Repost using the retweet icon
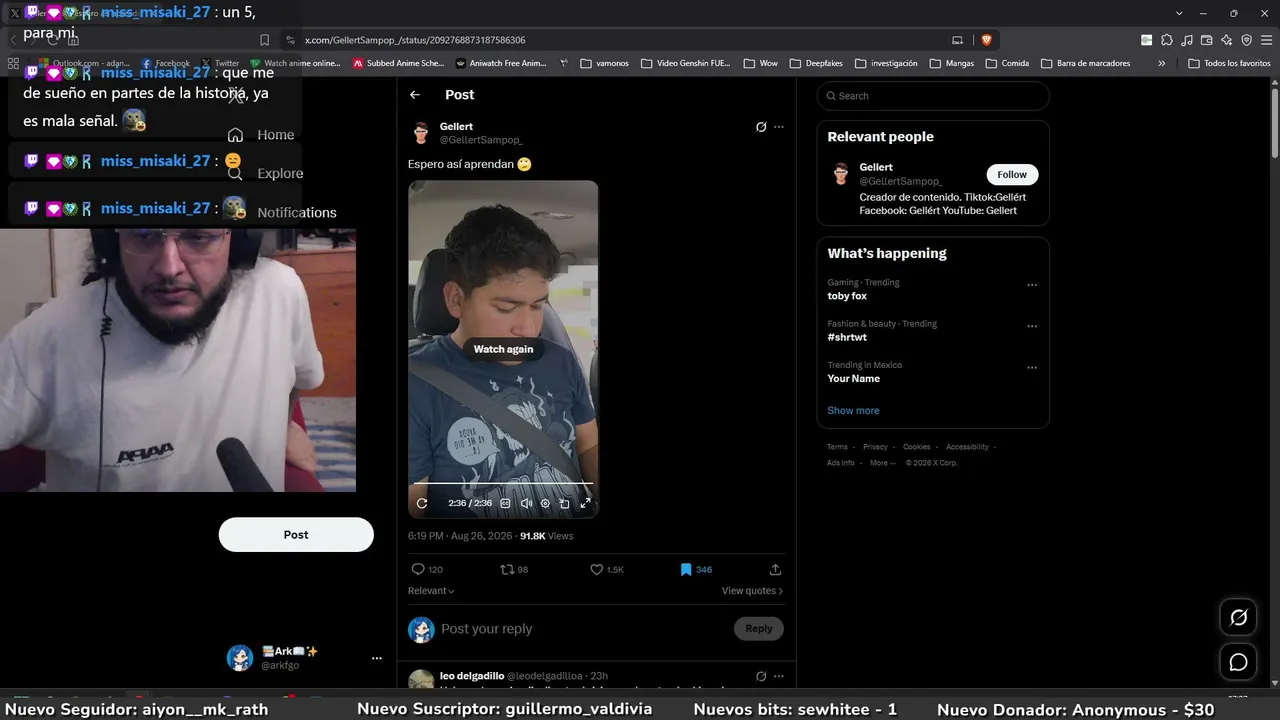The image size is (1280, 720). 507,569
